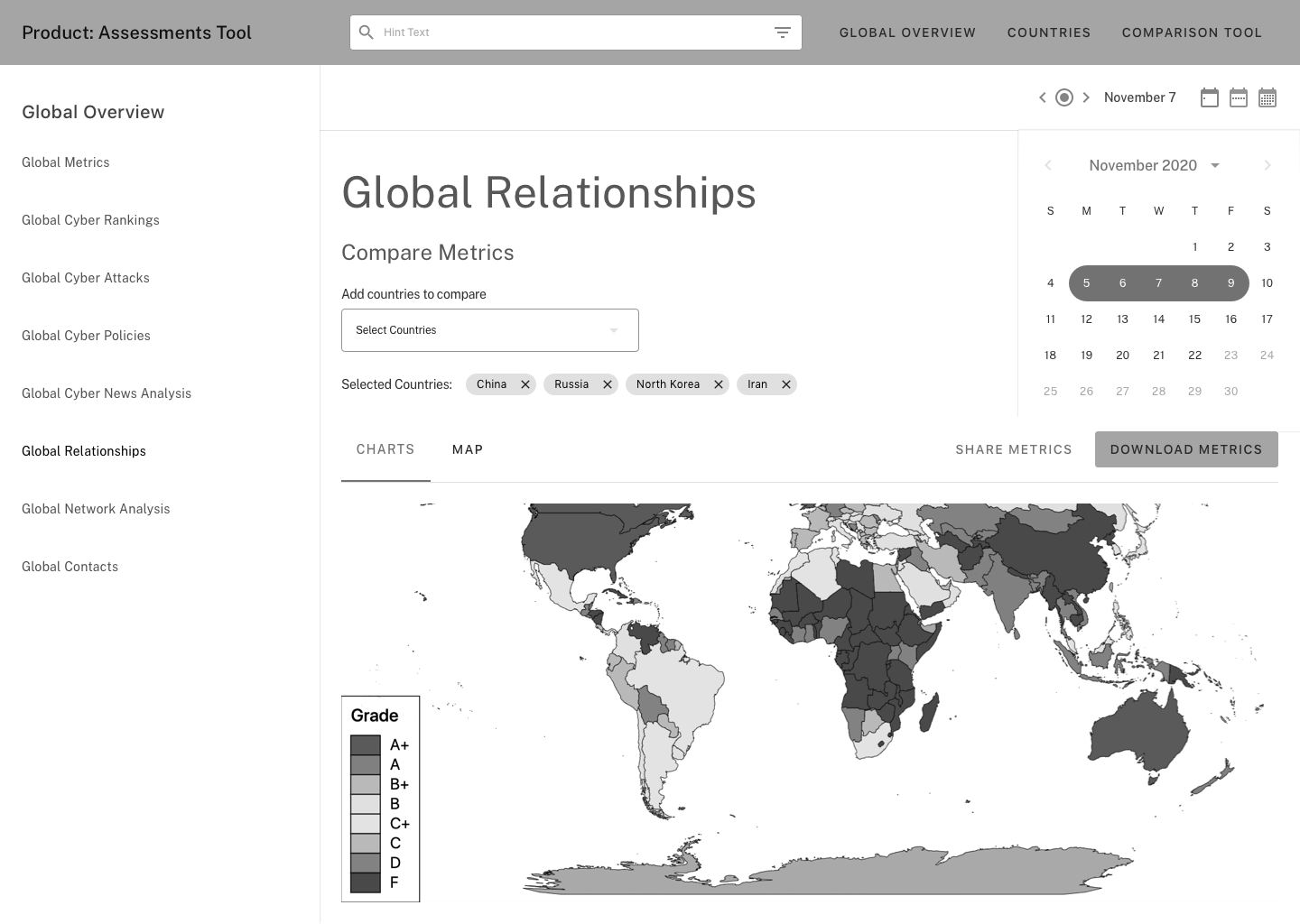Select the day view calendar icon

1210,97
